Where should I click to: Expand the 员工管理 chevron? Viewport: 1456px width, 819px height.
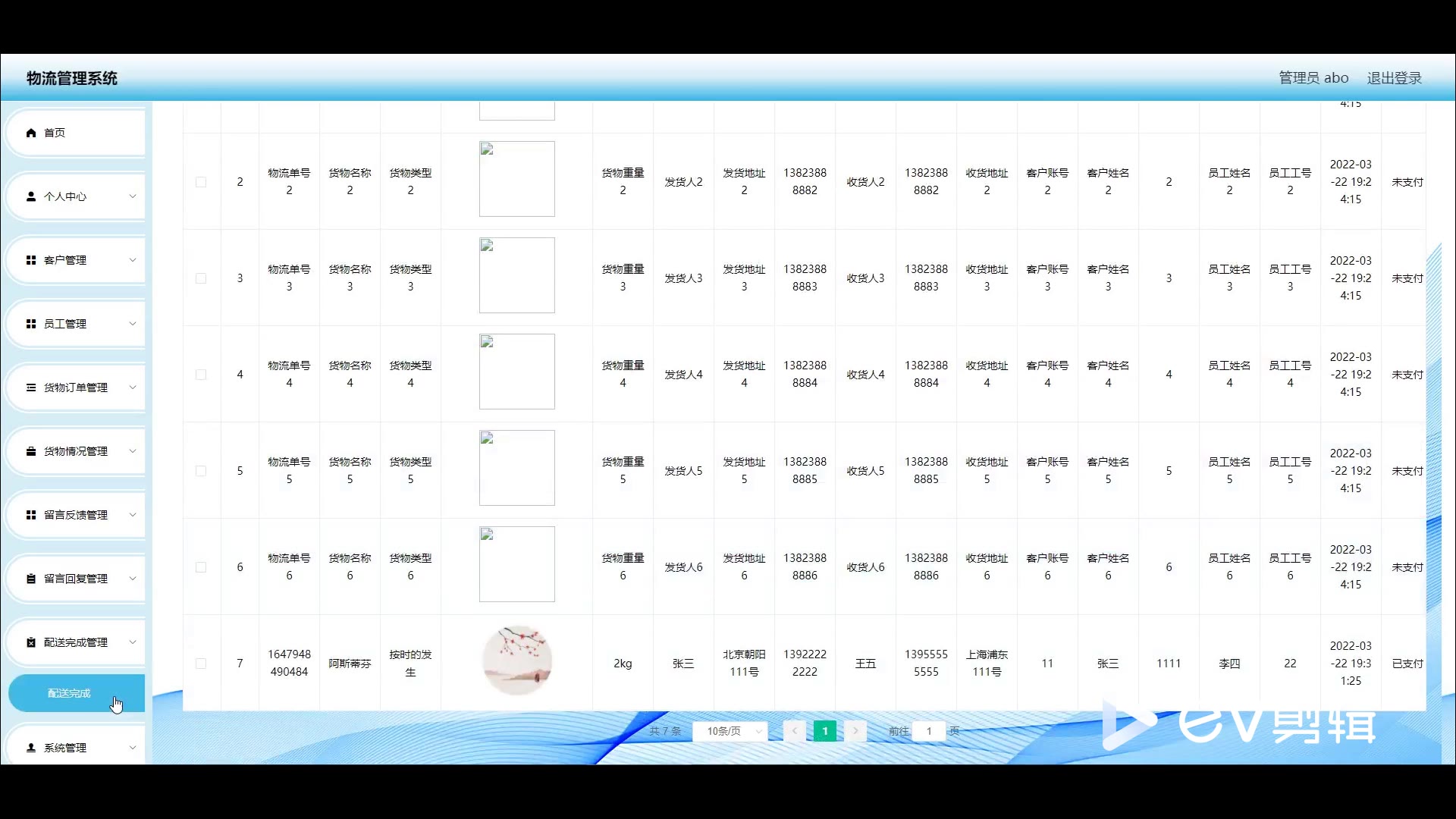[133, 324]
